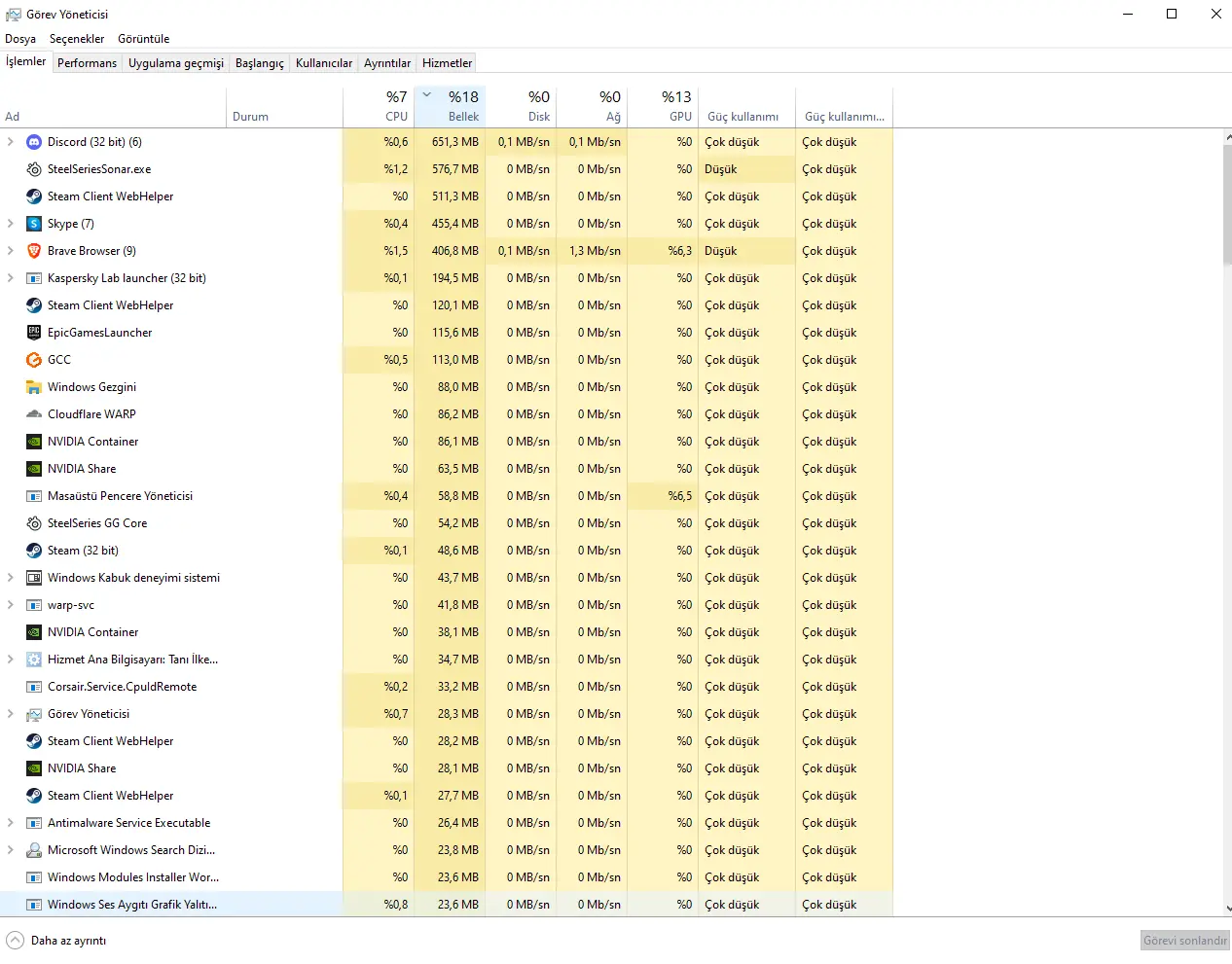Switch to the Performans tab
1232x964 pixels.
tap(87, 63)
